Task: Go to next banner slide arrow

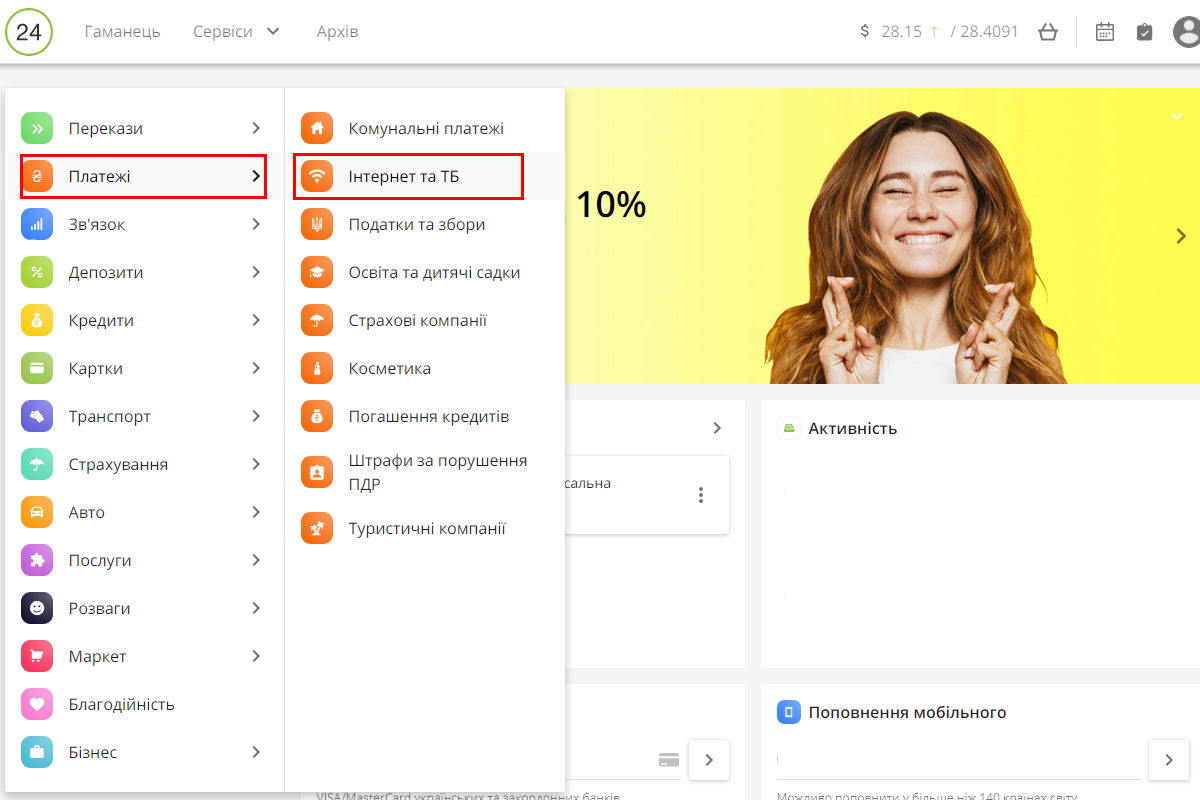Action: (1181, 236)
